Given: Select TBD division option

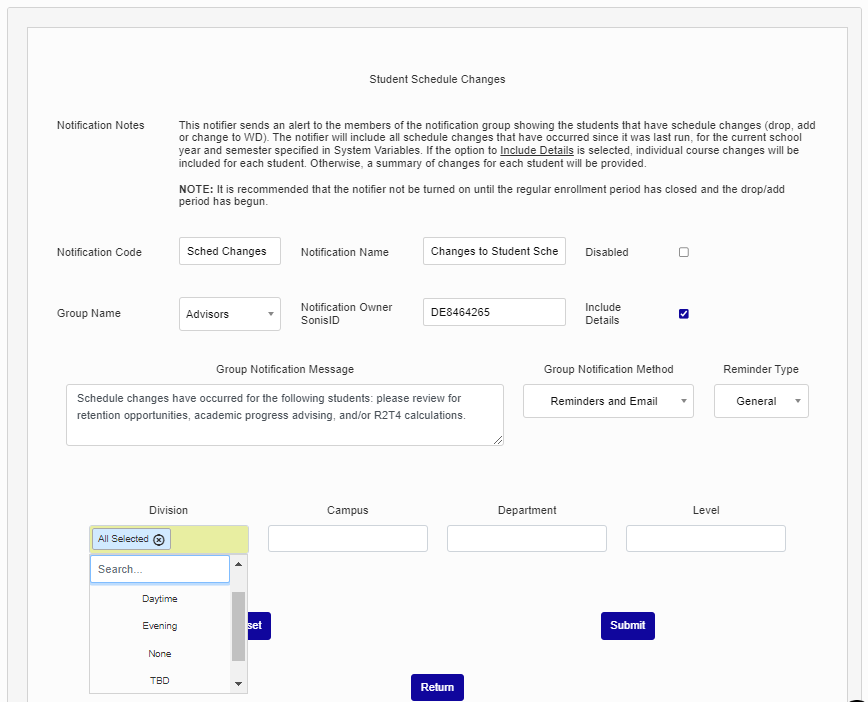Looking at the screenshot, I should point(160,681).
